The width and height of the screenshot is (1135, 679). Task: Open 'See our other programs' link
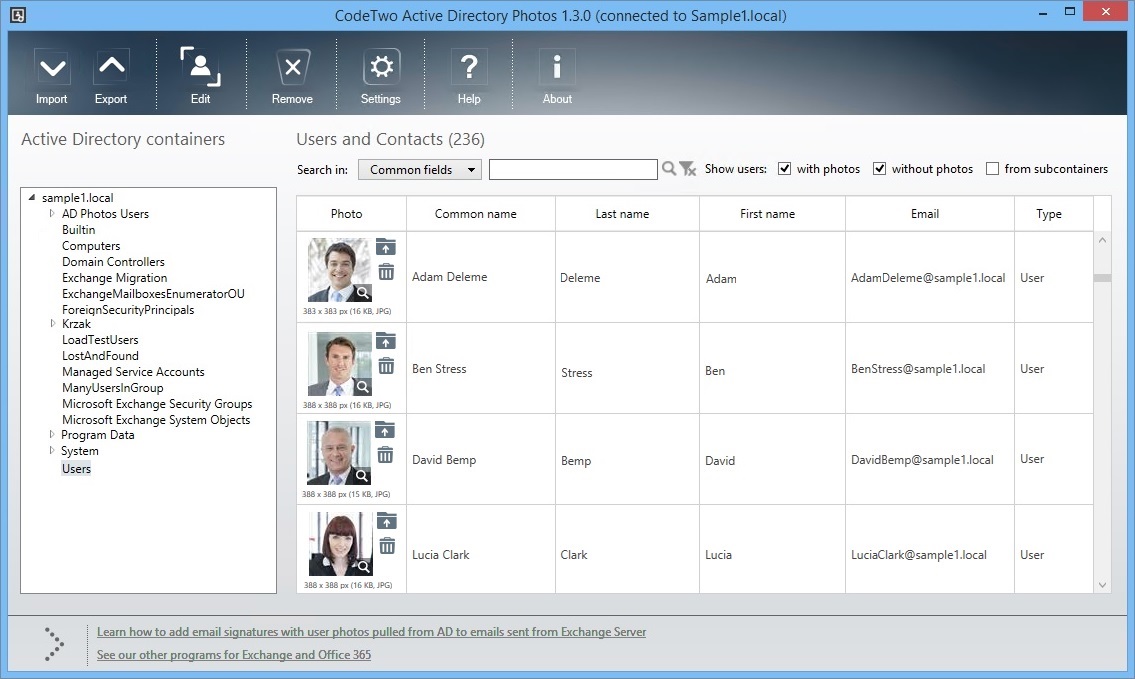point(234,655)
